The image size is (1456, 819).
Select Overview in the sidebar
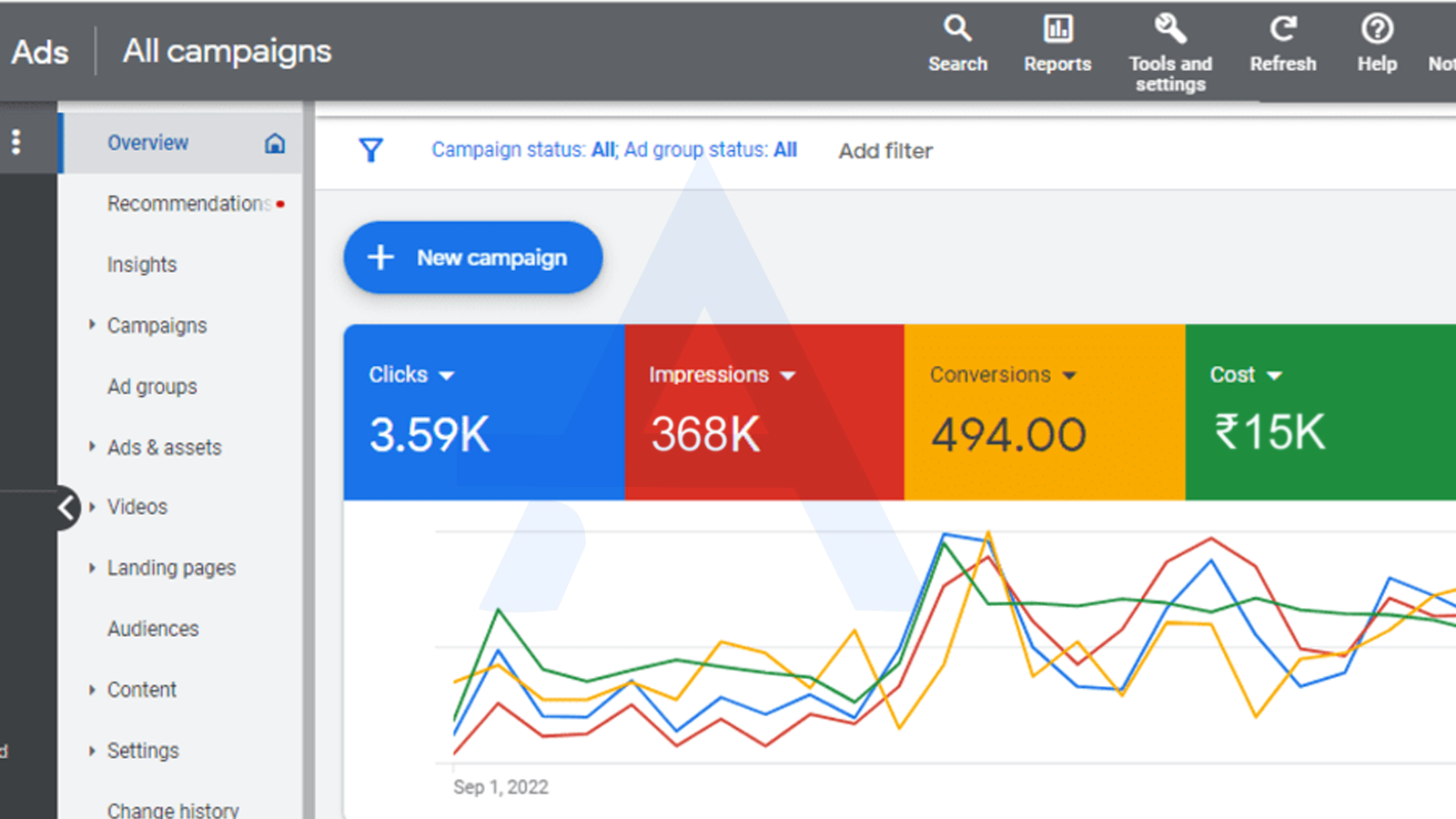[x=181, y=143]
